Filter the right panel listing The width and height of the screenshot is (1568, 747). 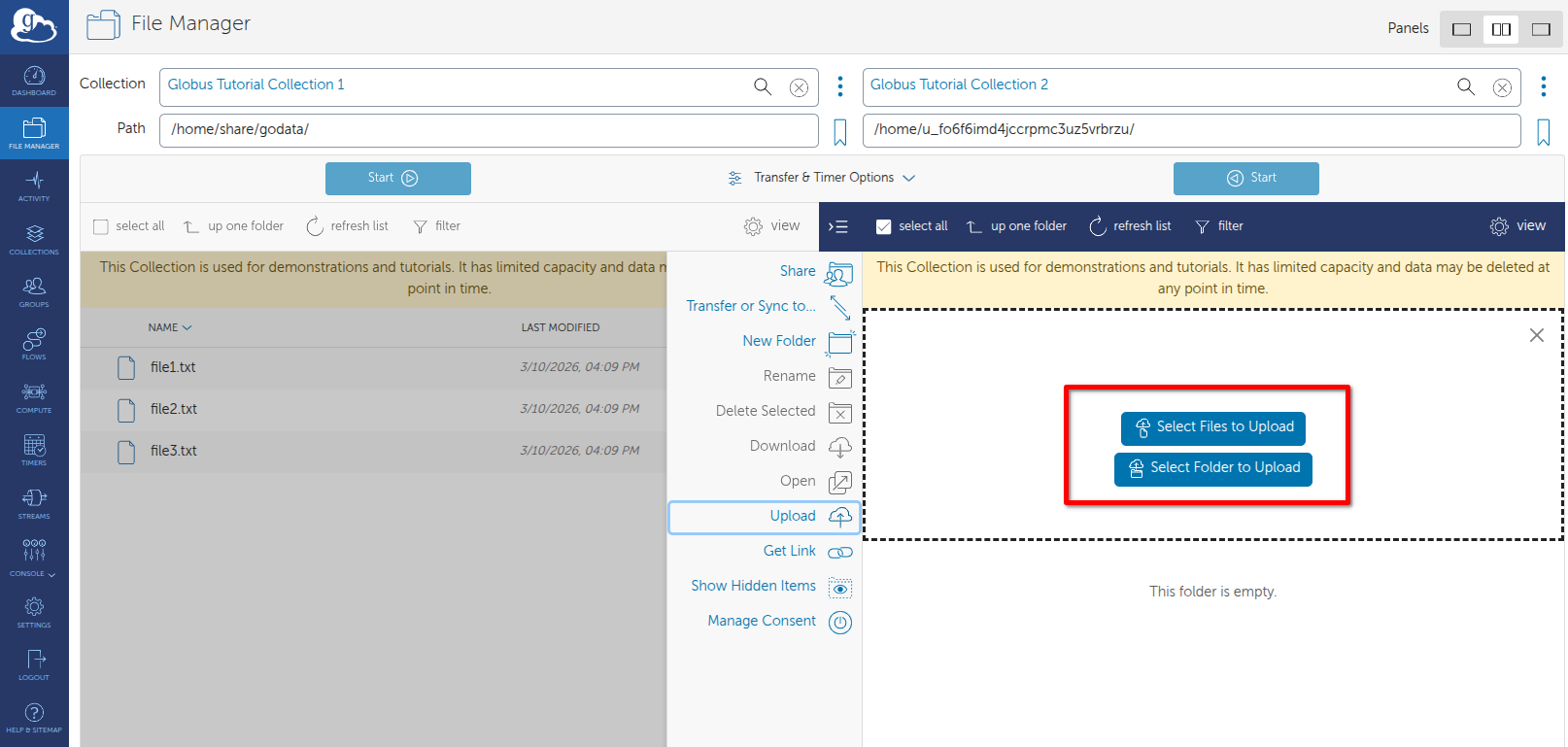click(1220, 226)
